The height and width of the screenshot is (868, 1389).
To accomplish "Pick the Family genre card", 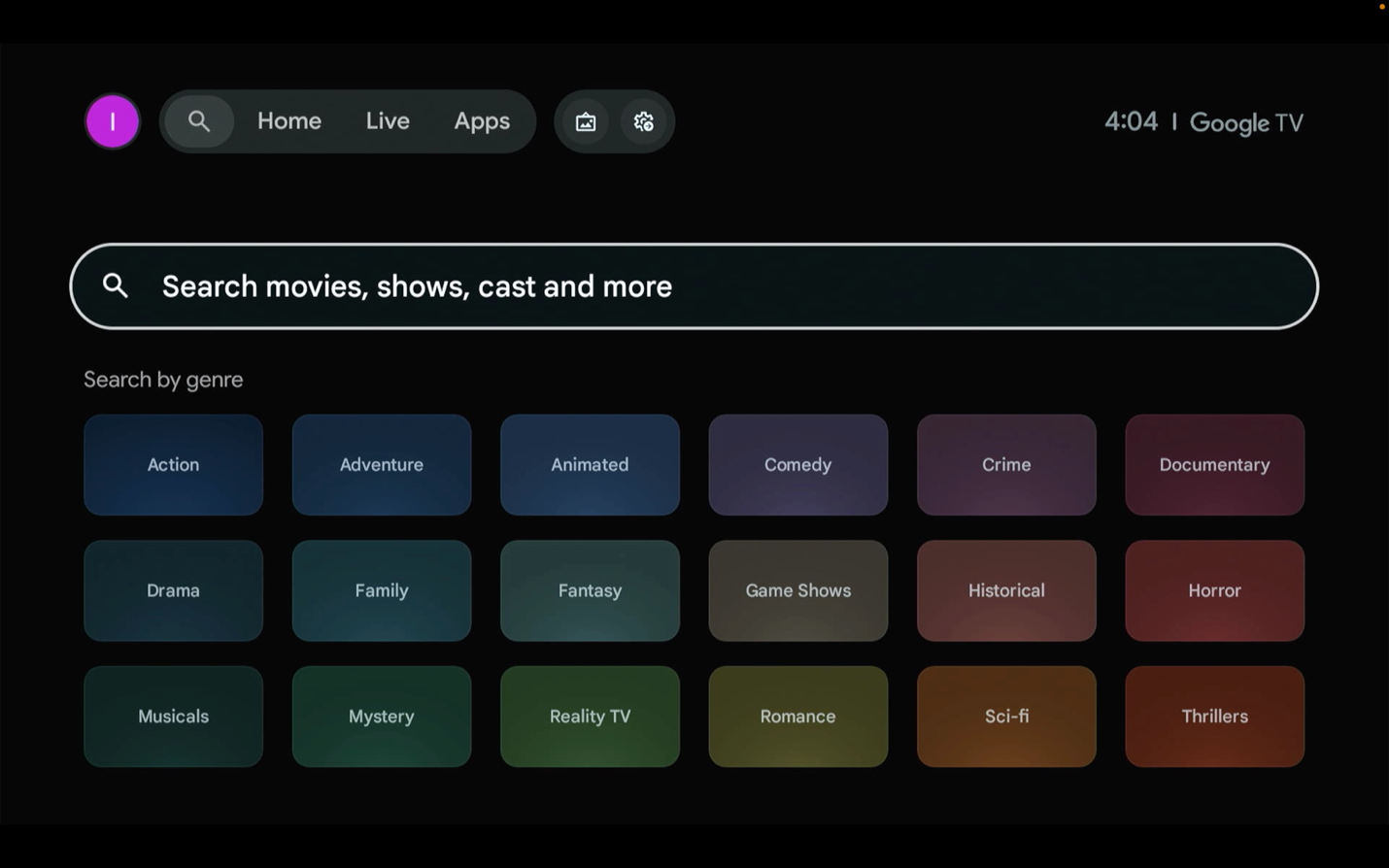I will click(382, 590).
